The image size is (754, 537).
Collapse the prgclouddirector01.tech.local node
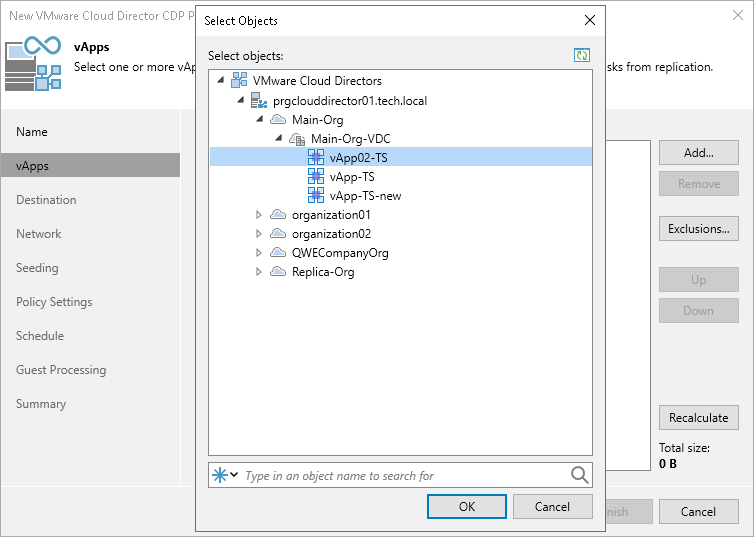click(240, 100)
